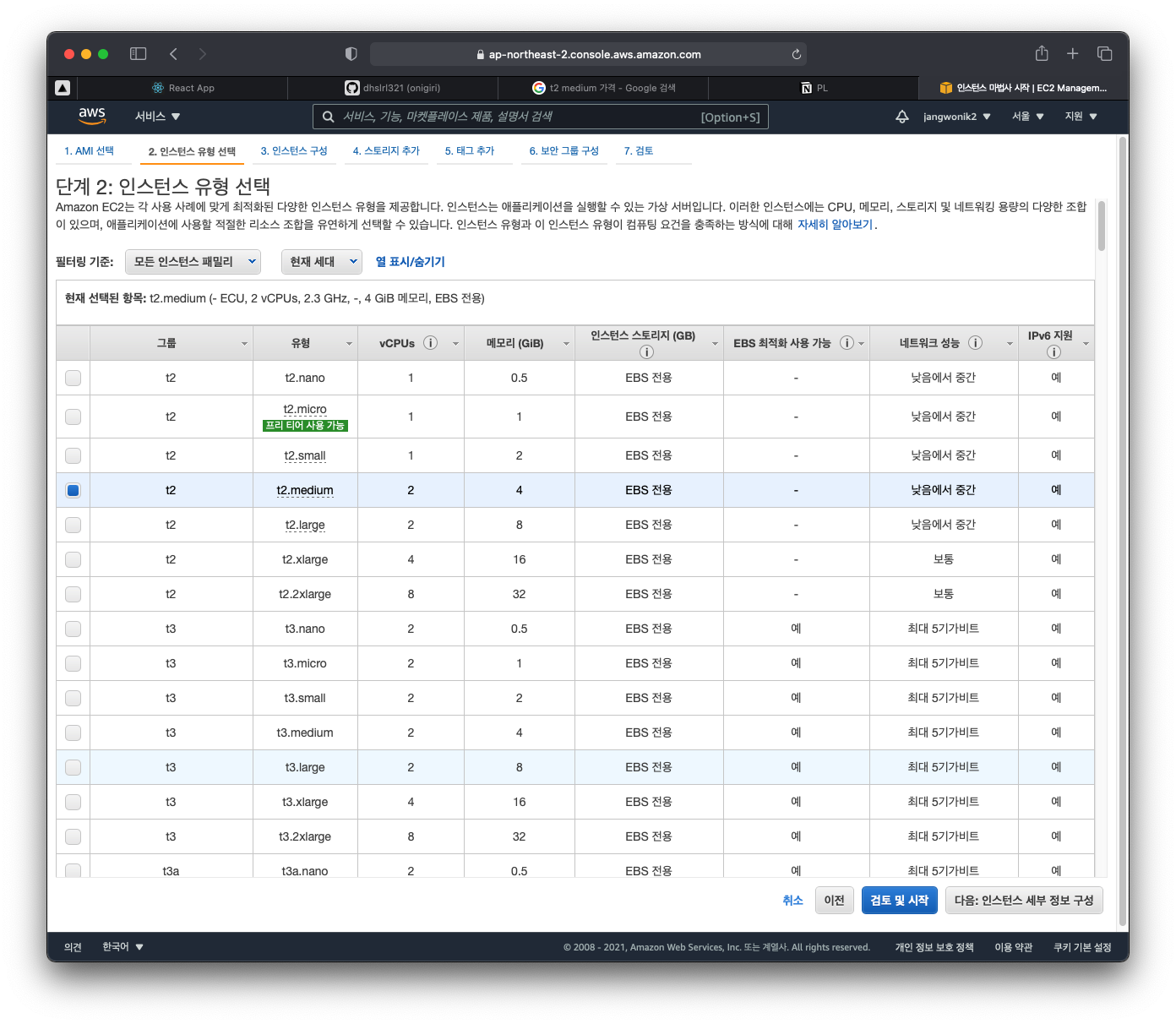1176x1024 pixels.
Task: Open the 모든 인스턴스 패밀리 filter dropdown
Action: (x=193, y=262)
